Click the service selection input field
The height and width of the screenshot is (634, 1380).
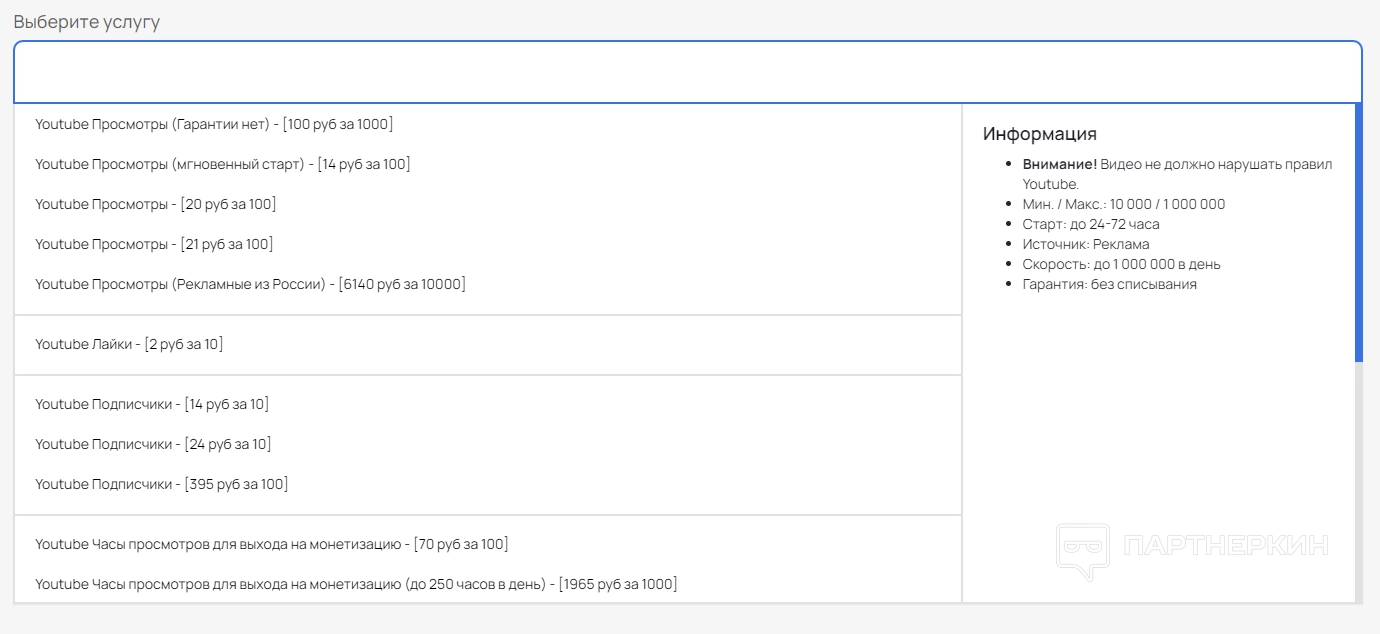687,72
